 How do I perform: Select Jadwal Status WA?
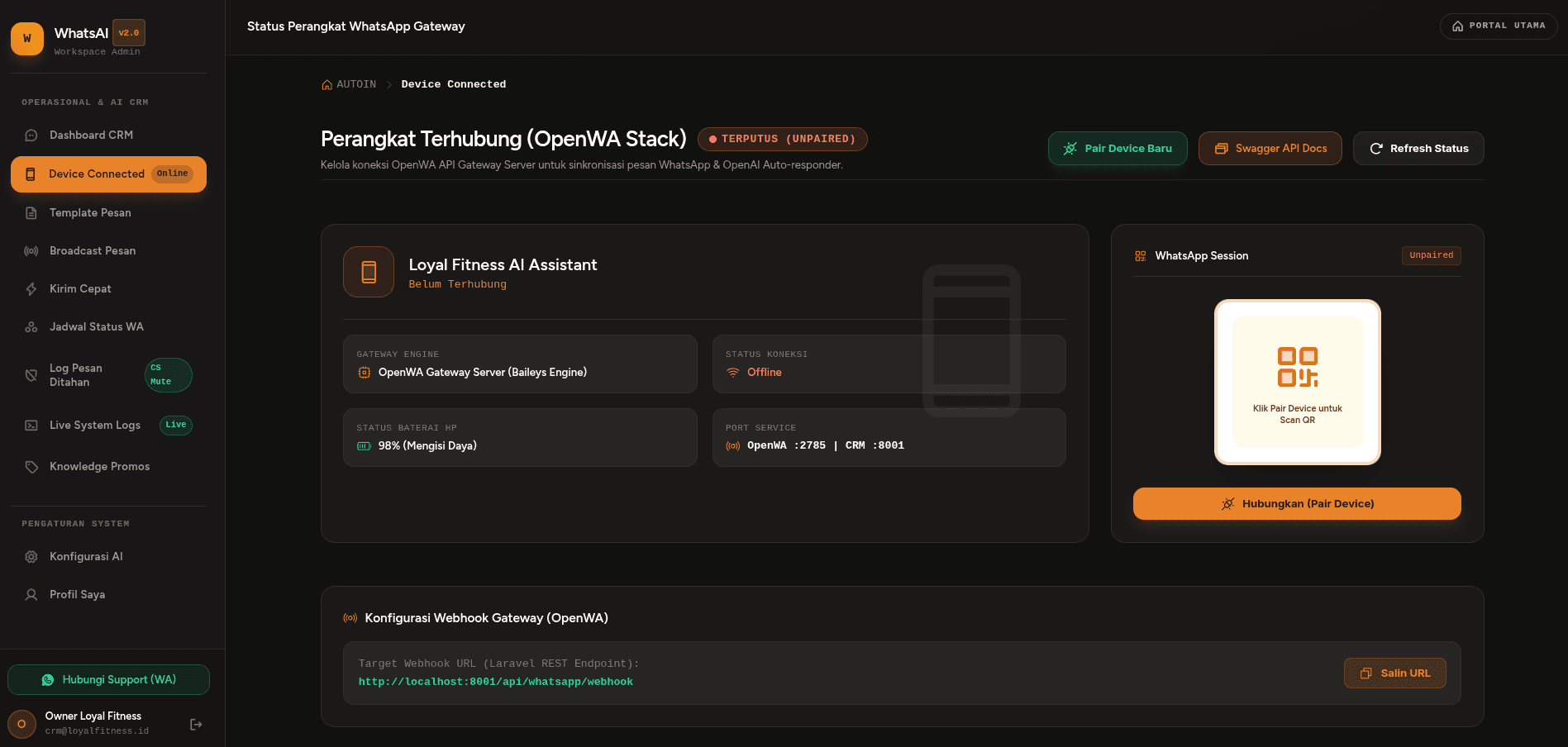point(109,327)
